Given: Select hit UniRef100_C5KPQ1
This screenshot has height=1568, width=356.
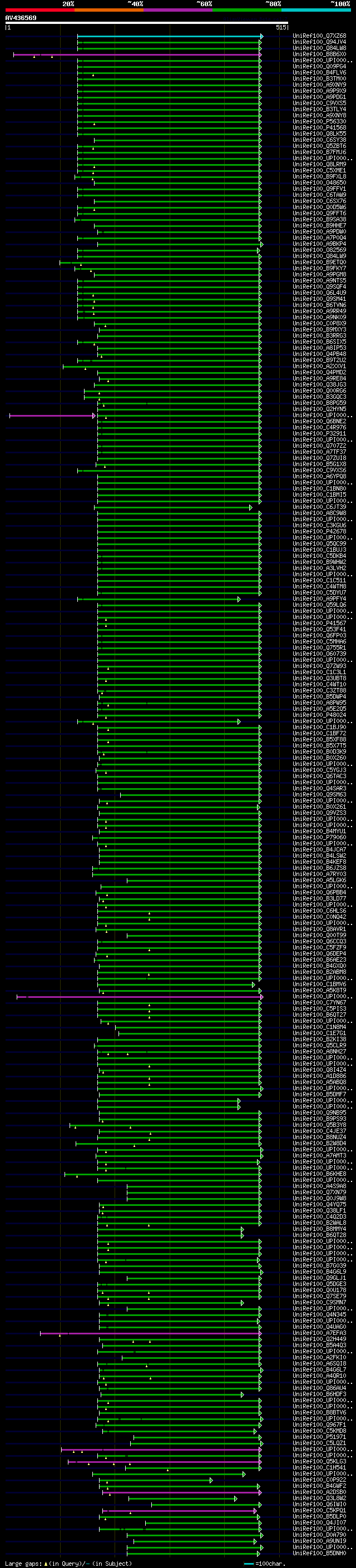Looking at the screenshot, I should (x=319, y=1510).
